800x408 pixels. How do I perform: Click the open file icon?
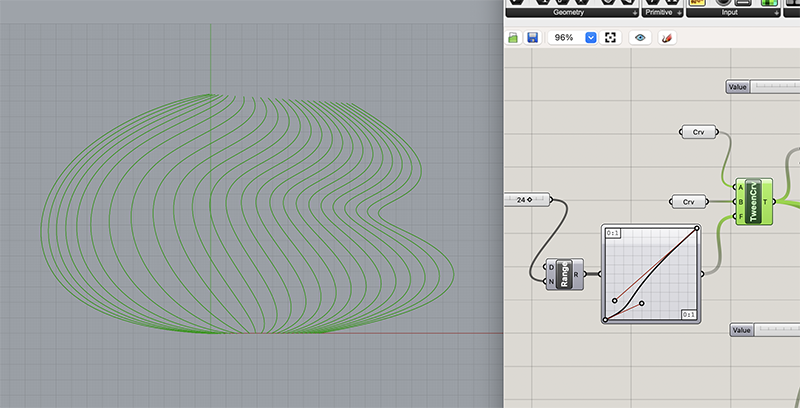pos(514,37)
